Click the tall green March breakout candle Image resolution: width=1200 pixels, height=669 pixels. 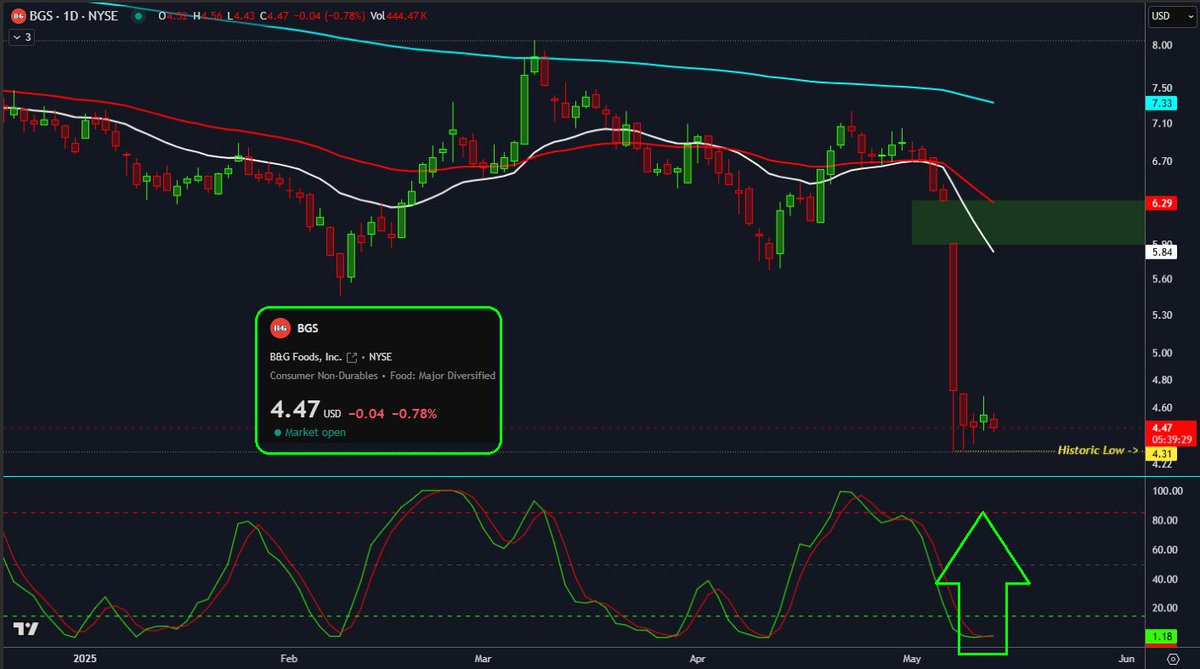click(x=524, y=109)
